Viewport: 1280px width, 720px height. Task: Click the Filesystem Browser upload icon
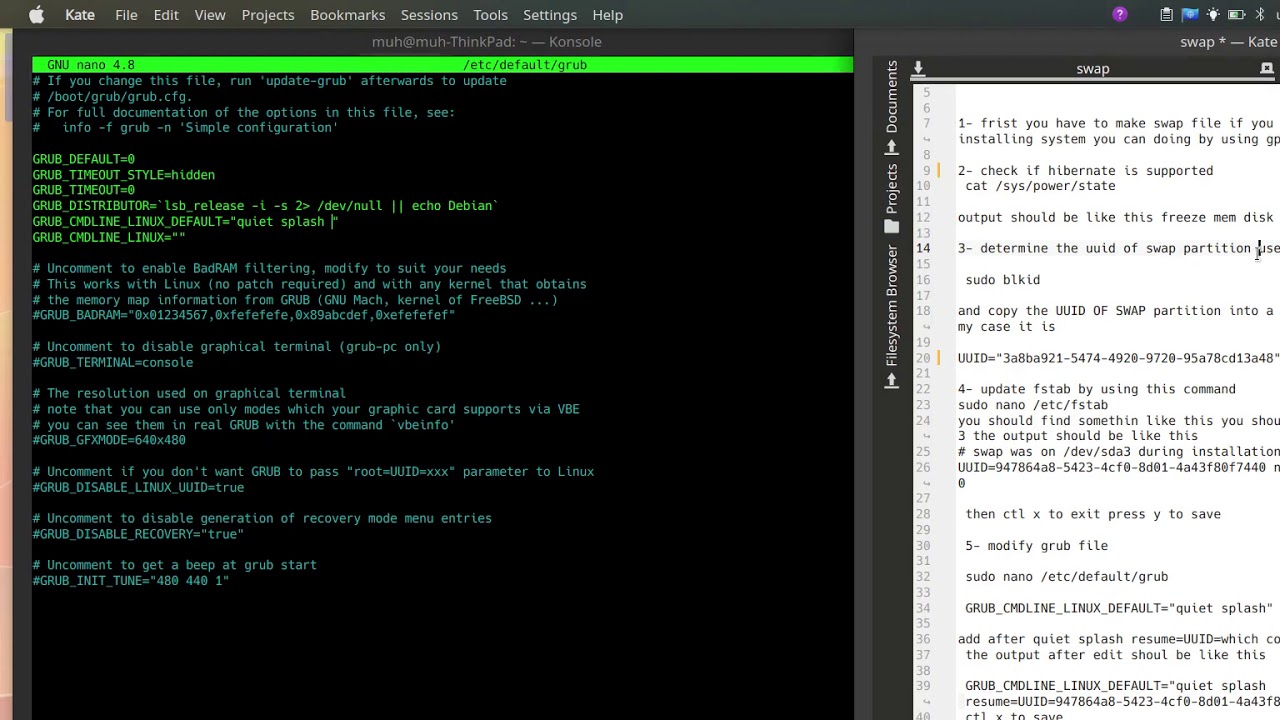pos(891,380)
